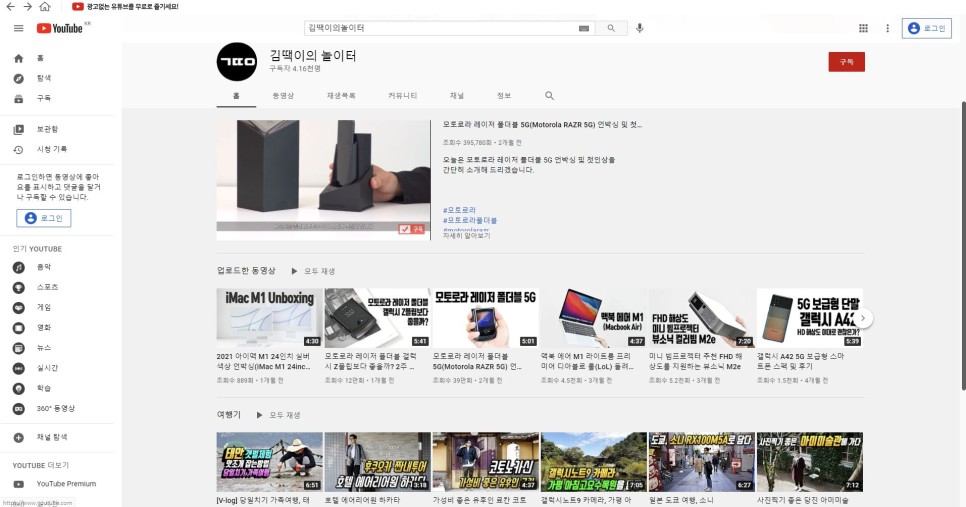Play all 여행기 videos 모두 재생
This screenshot has height=507, width=966.
(x=279, y=415)
